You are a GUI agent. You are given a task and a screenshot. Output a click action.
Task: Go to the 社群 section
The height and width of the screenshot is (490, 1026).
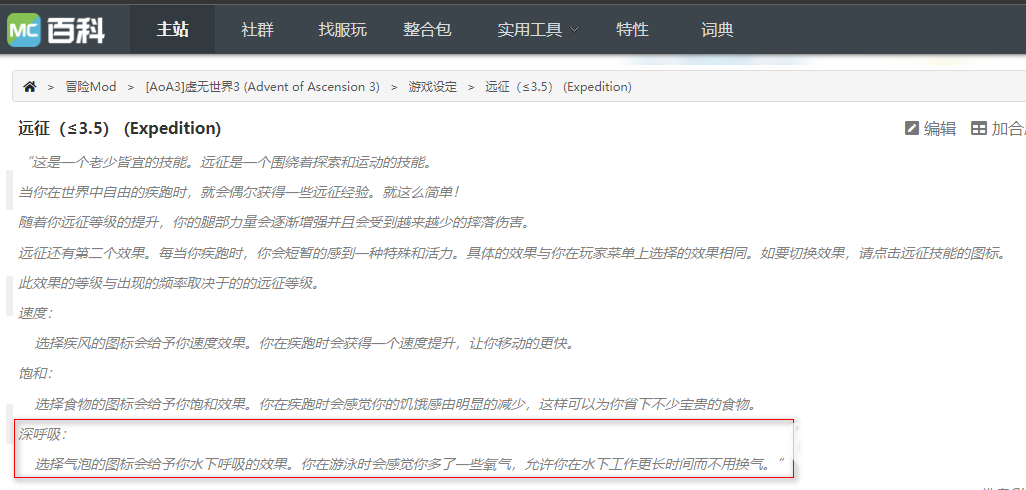(257, 29)
